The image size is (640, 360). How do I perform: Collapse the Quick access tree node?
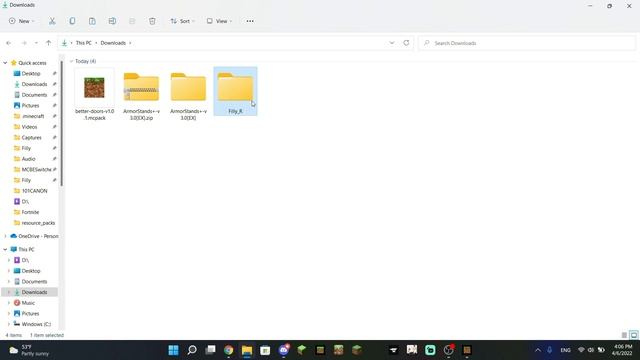click(5, 63)
